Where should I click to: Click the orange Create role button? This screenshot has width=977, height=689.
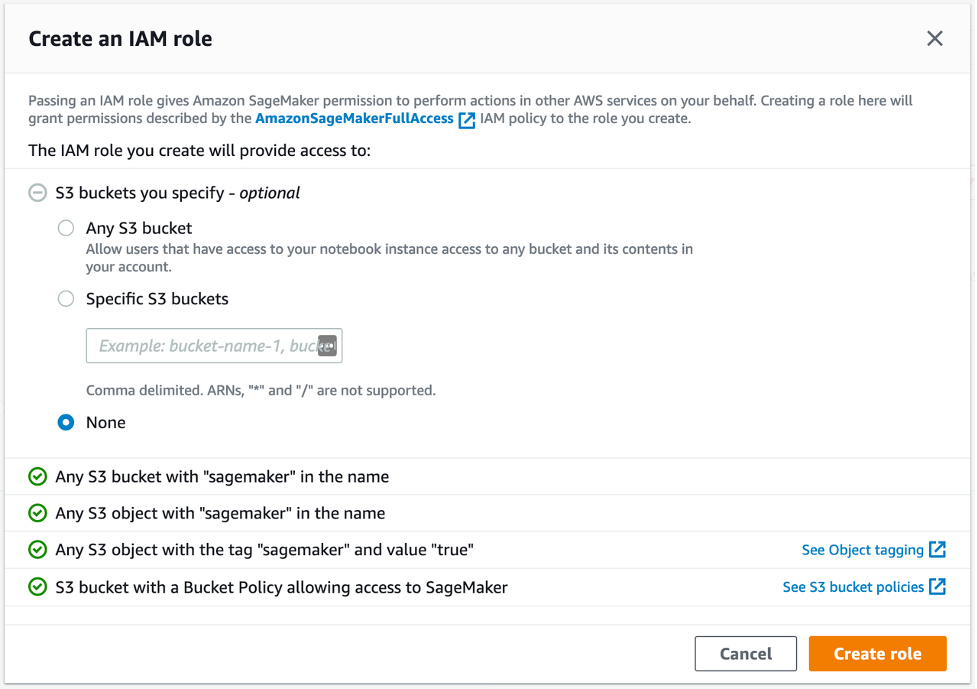point(877,653)
